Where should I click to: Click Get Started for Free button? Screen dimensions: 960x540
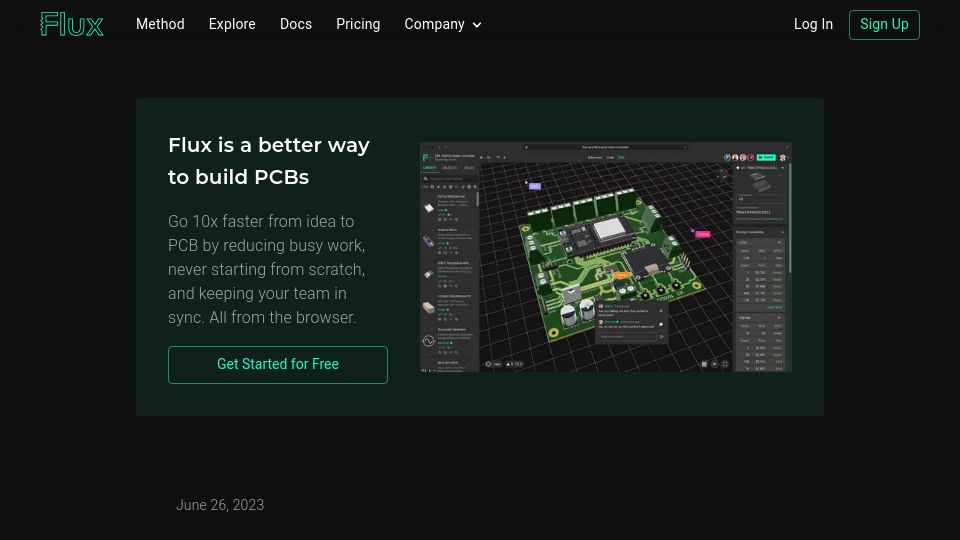tap(278, 365)
